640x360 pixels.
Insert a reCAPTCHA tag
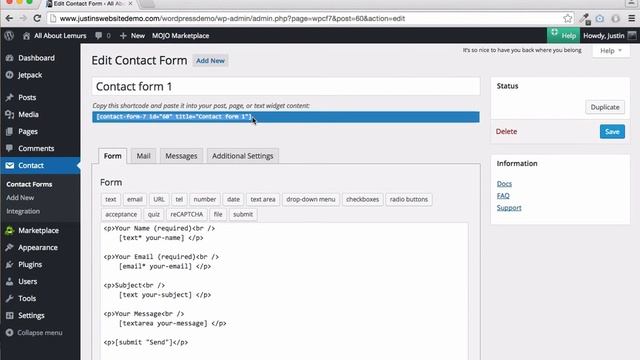tap(187, 214)
